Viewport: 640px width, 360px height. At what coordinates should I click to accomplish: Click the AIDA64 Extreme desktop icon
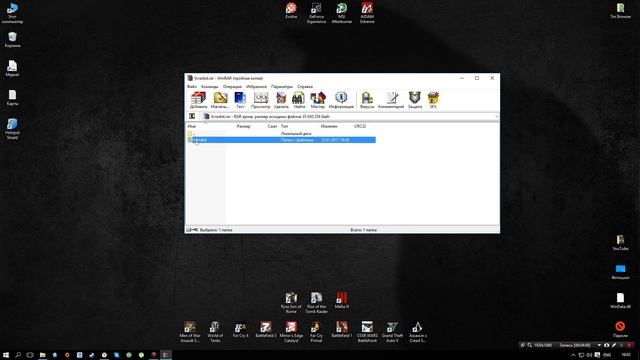tap(367, 13)
